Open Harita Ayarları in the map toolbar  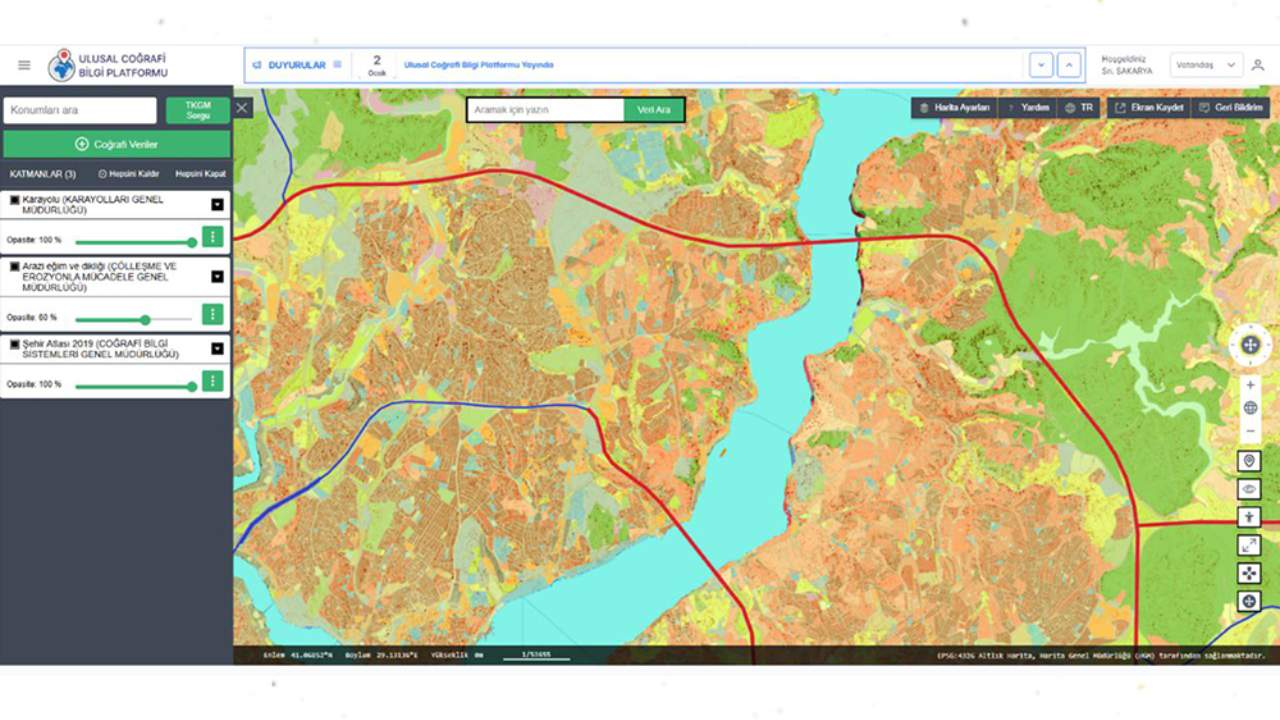pos(954,108)
